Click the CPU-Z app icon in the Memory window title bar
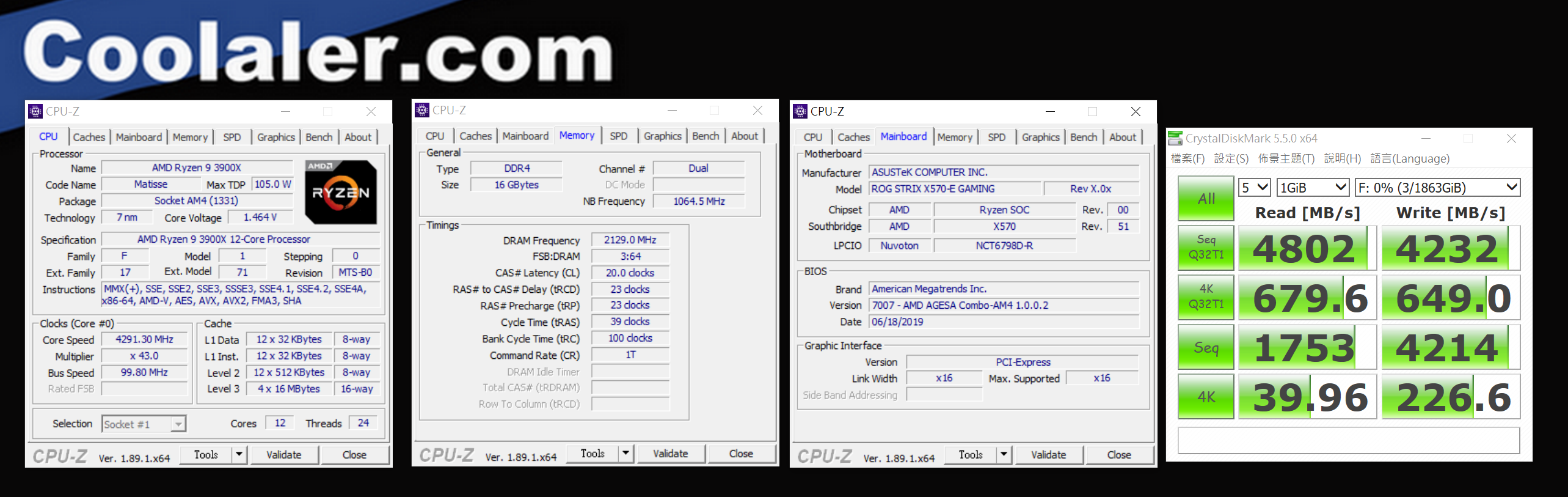This screenshot has height=497, width=1568. click(422, 110)
